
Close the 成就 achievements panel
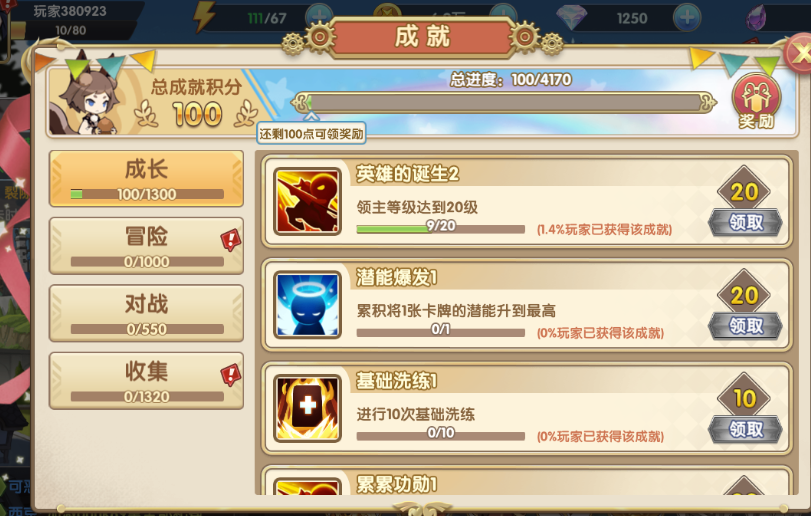click(x=799, y=53)
